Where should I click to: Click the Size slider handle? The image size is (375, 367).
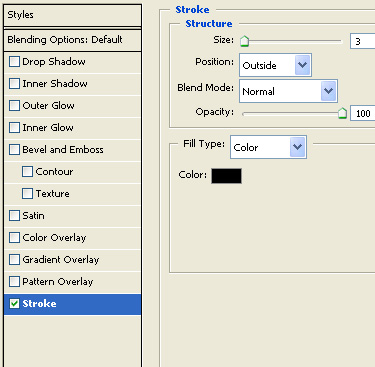coord(245,41)
